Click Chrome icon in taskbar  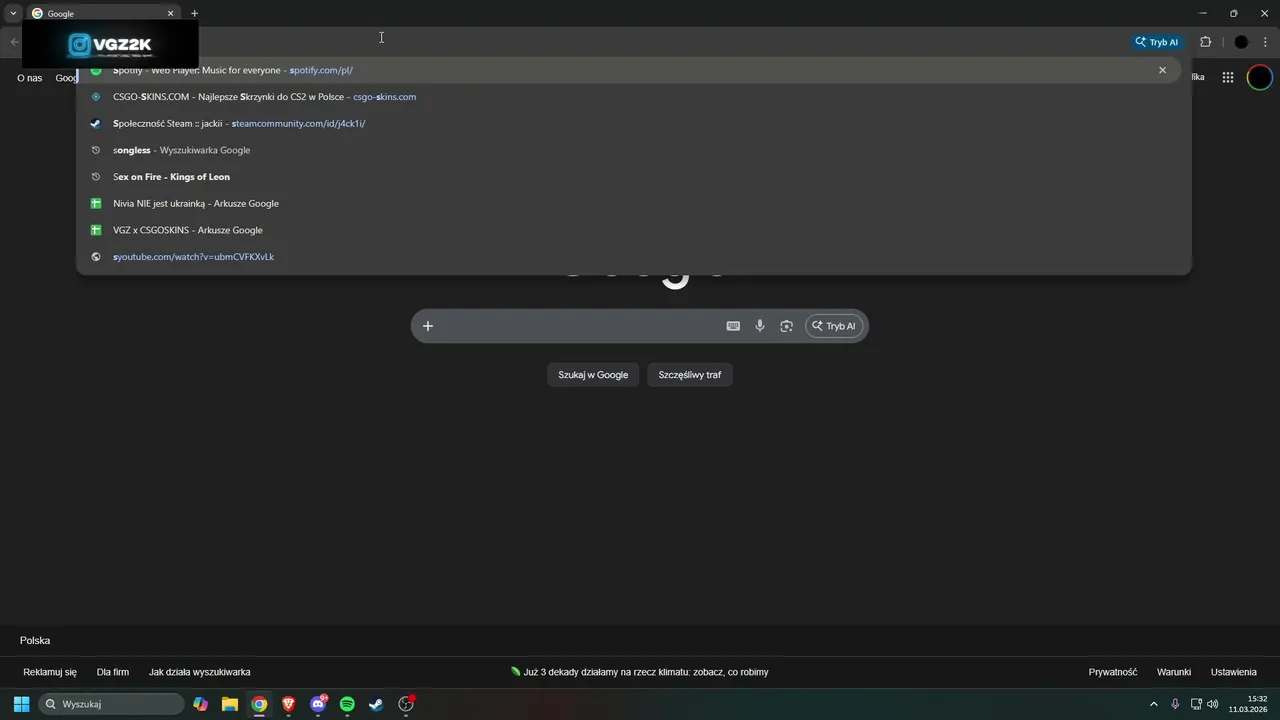click(x=259, y=704)
